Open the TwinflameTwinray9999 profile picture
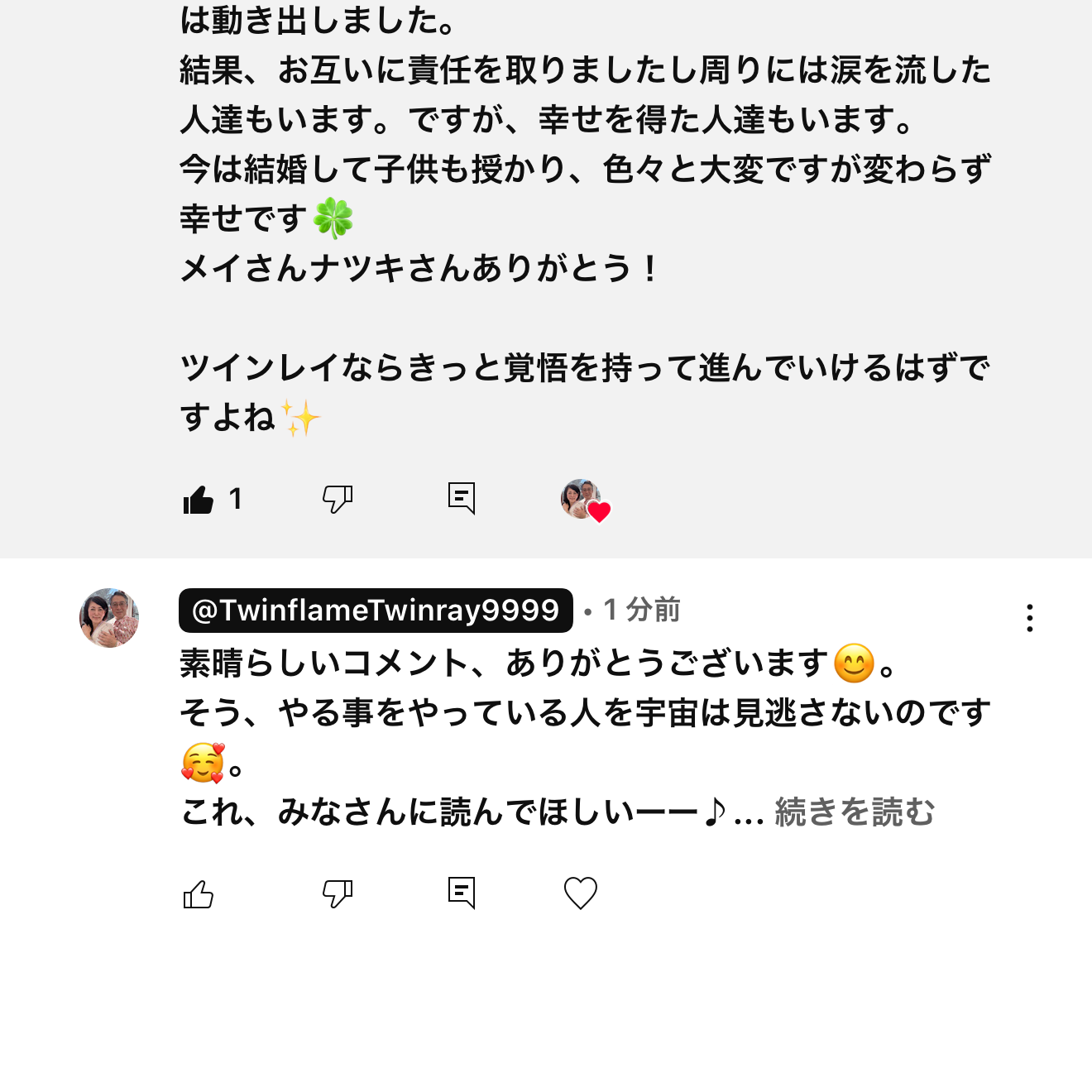This screenshot has width=1092, height=1092. (x=109, y=618)
